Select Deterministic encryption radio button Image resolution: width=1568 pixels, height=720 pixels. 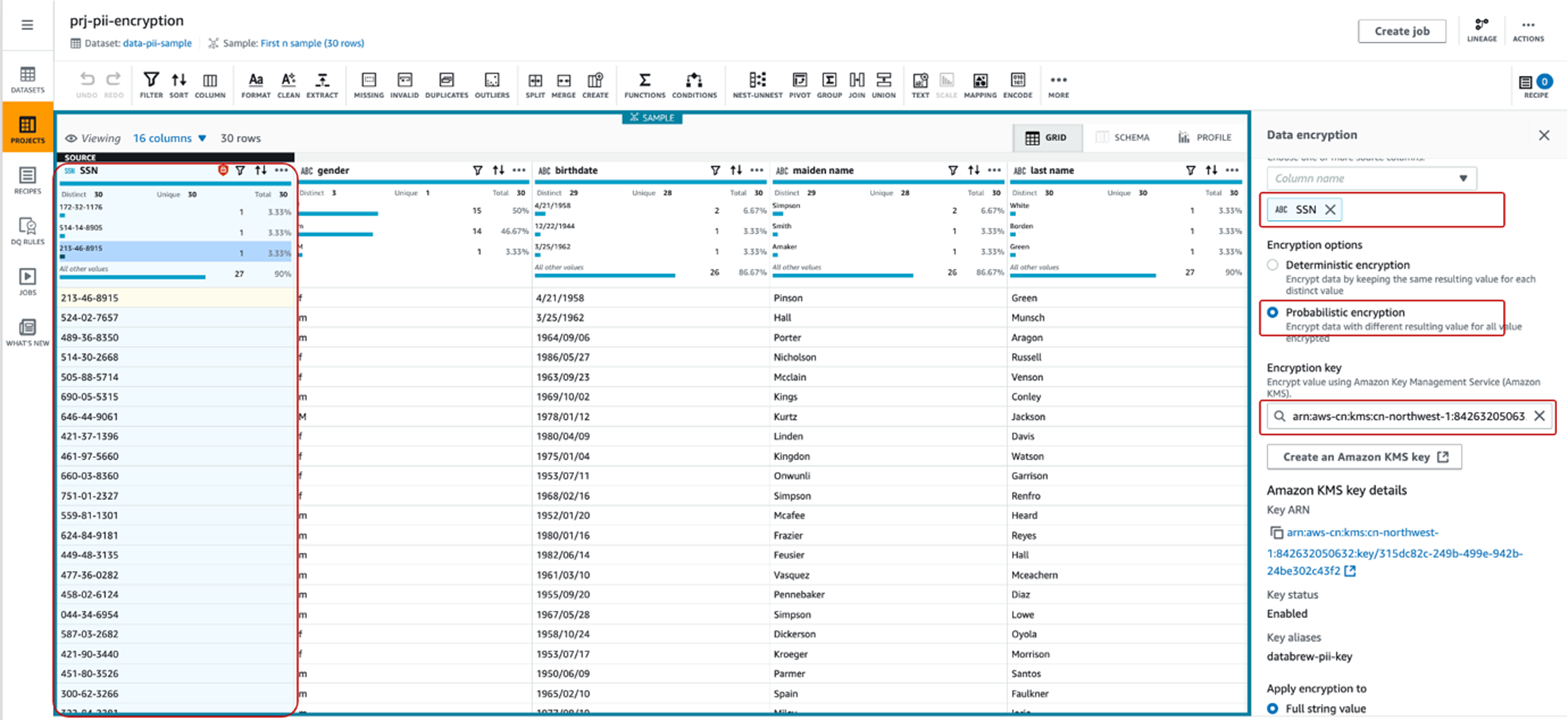1272,265
